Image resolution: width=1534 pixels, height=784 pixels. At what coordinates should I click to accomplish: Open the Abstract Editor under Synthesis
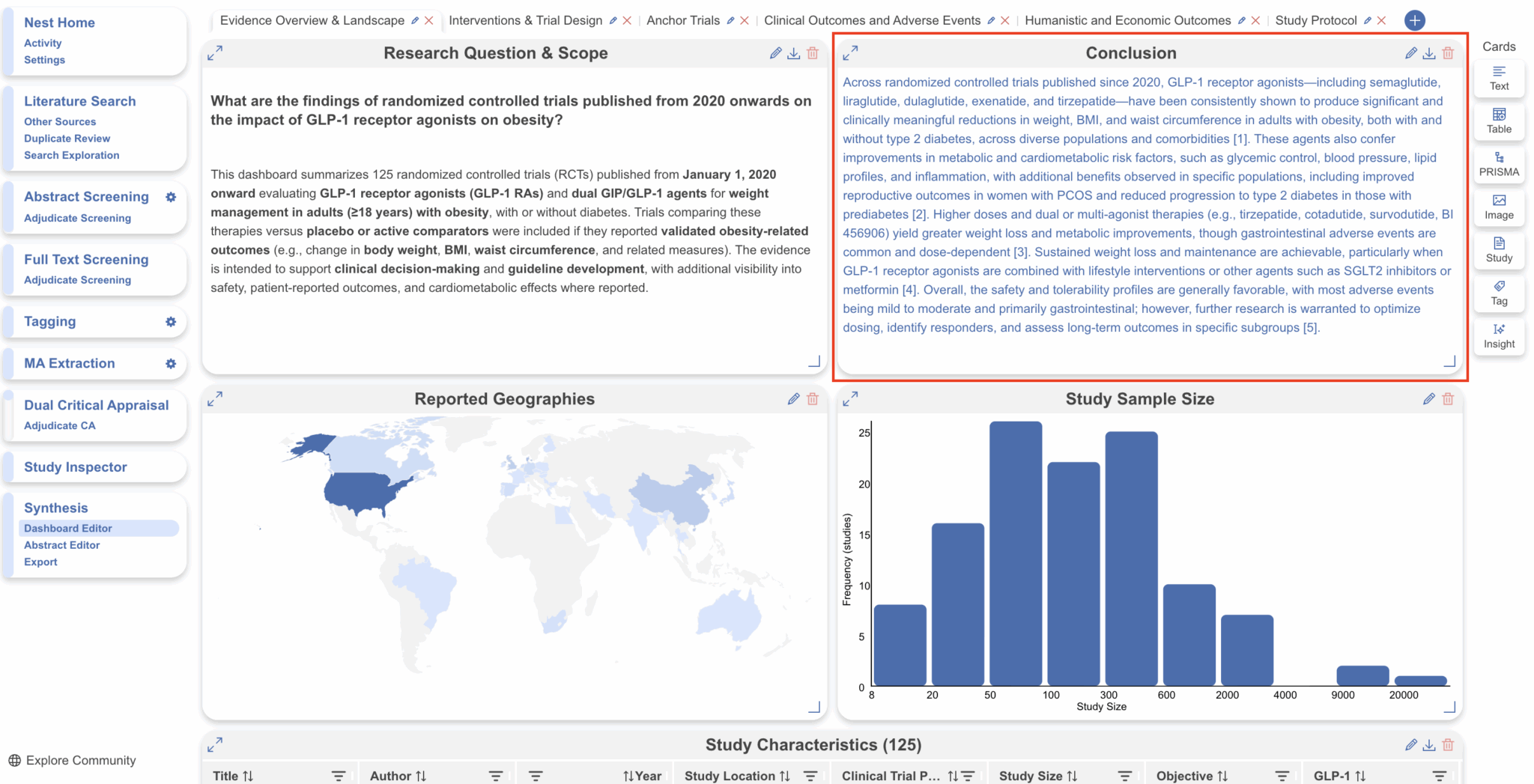(61, 545)
